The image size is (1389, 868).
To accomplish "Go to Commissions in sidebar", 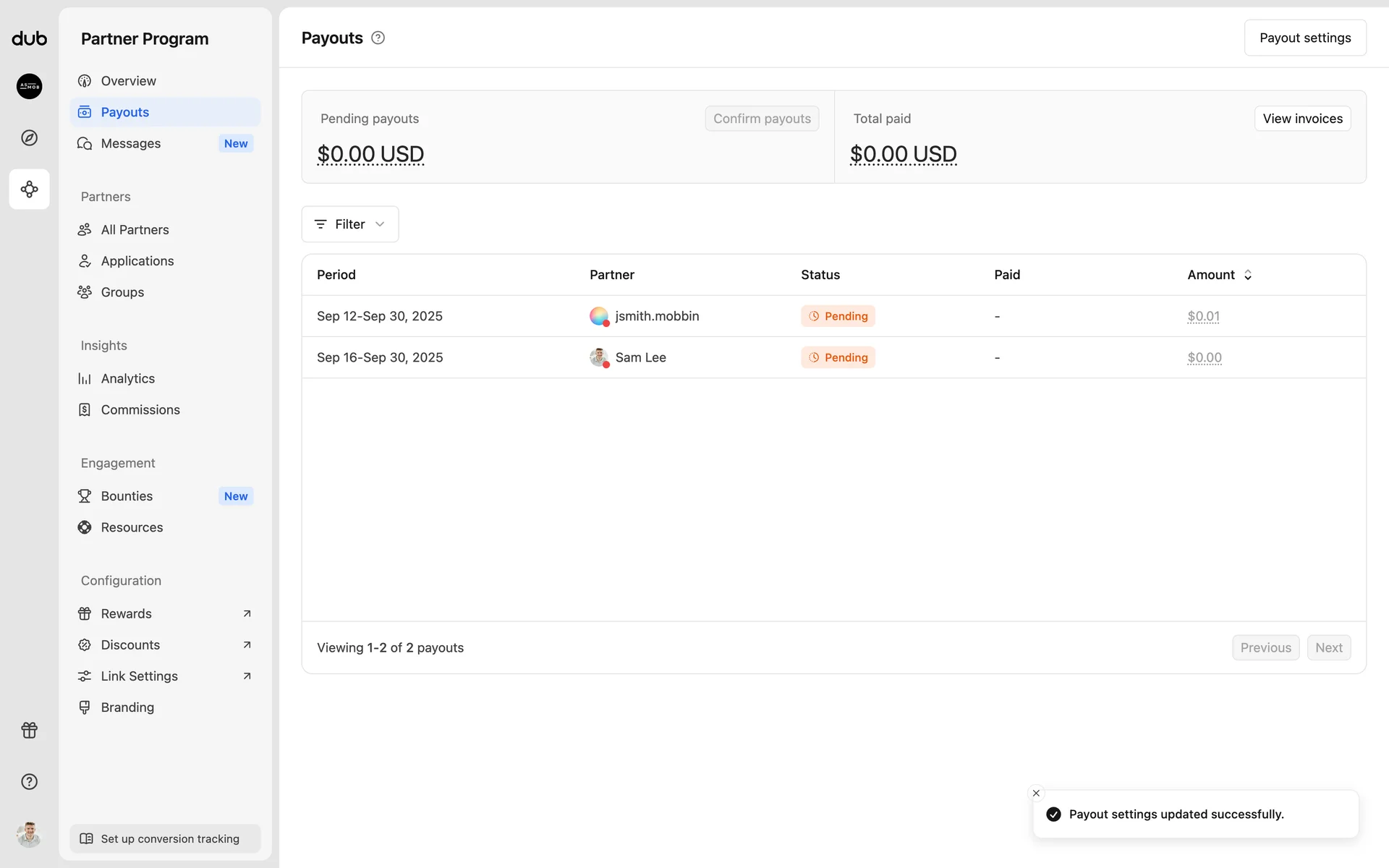I will point(140,409).
